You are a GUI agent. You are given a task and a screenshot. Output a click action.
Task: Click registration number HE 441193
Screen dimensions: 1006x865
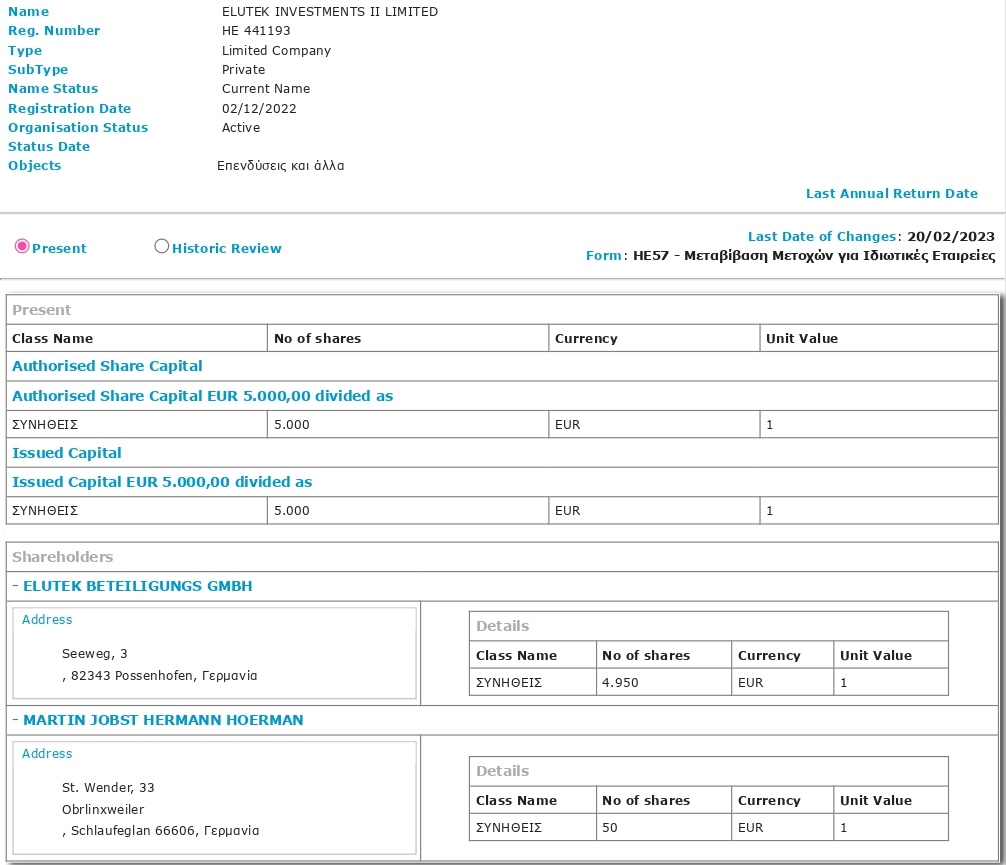tap(256, 31)
